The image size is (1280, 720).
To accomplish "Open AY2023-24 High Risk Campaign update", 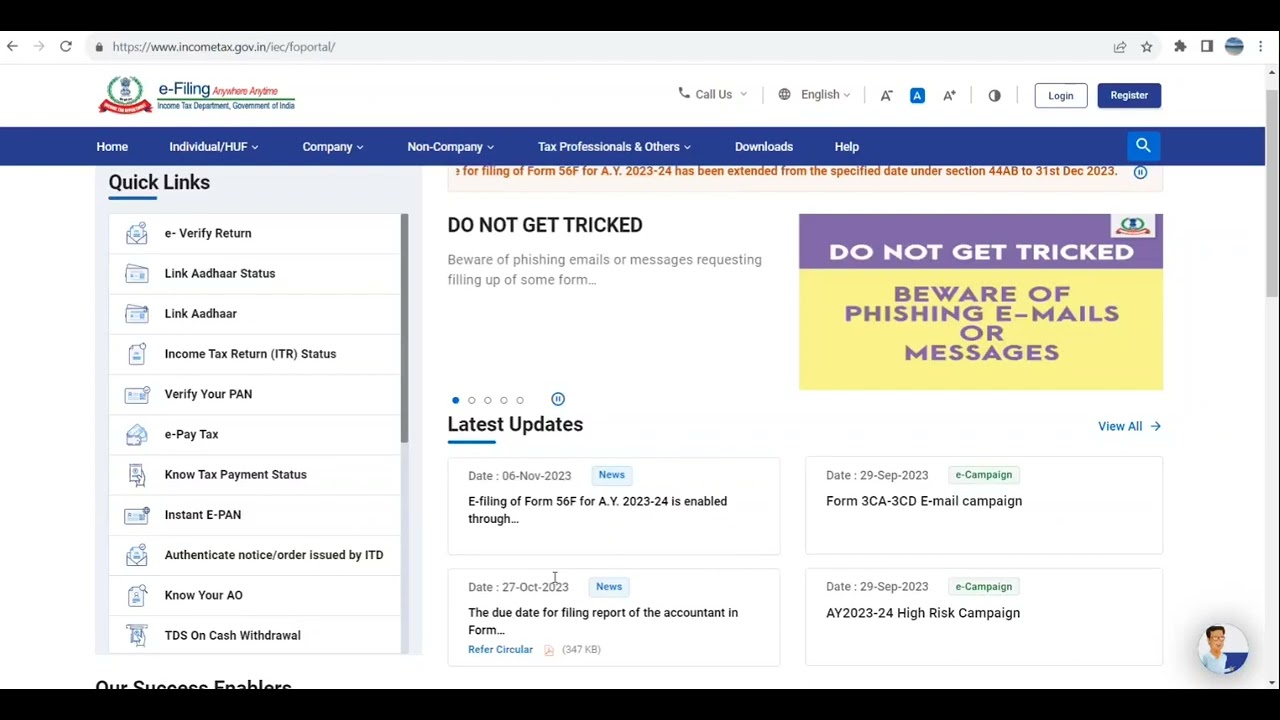I will click(x=984, y=617).
